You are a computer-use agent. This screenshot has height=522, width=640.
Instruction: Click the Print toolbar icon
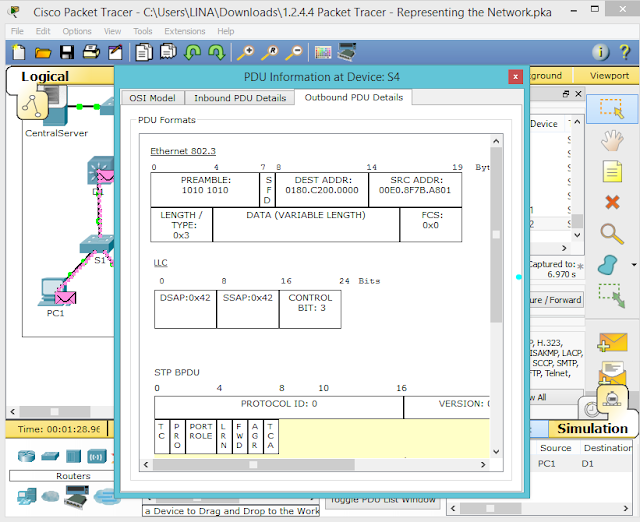coord(91,52)
